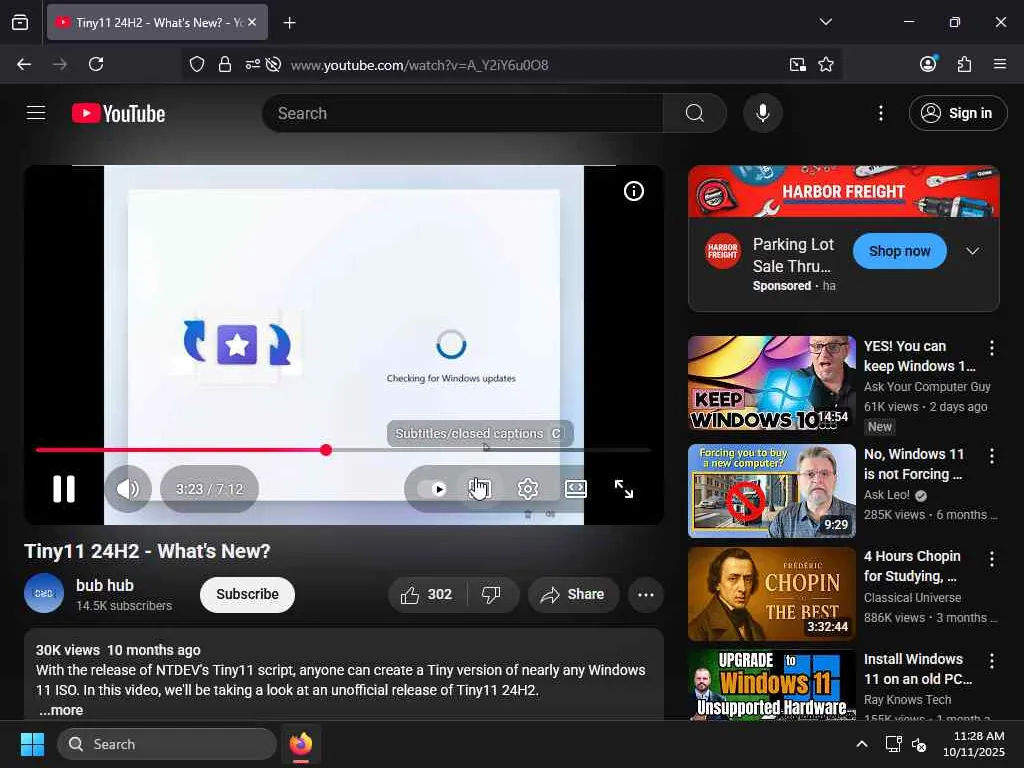Click the YouTube search field
Image resolution: width=1024 pixels, height=768 pixels.
point(462,113)
